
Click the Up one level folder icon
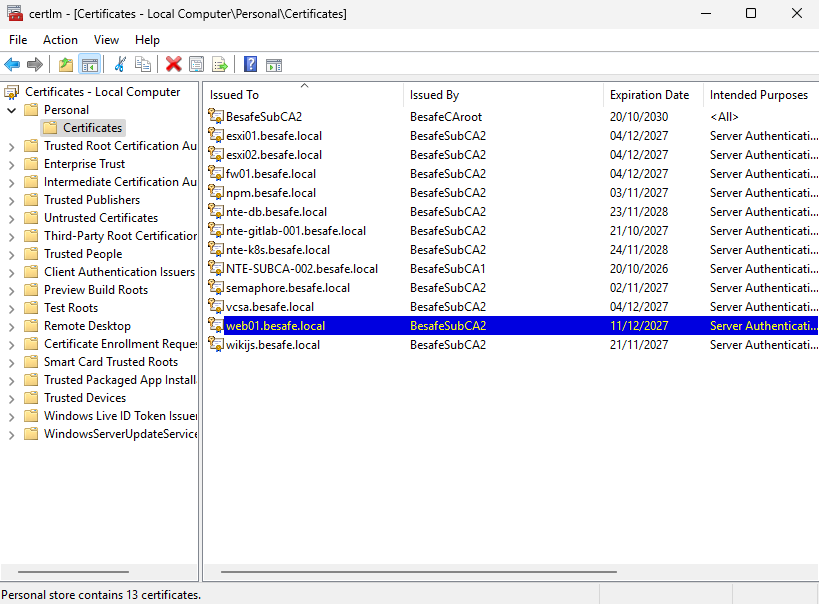pos(66,65)
